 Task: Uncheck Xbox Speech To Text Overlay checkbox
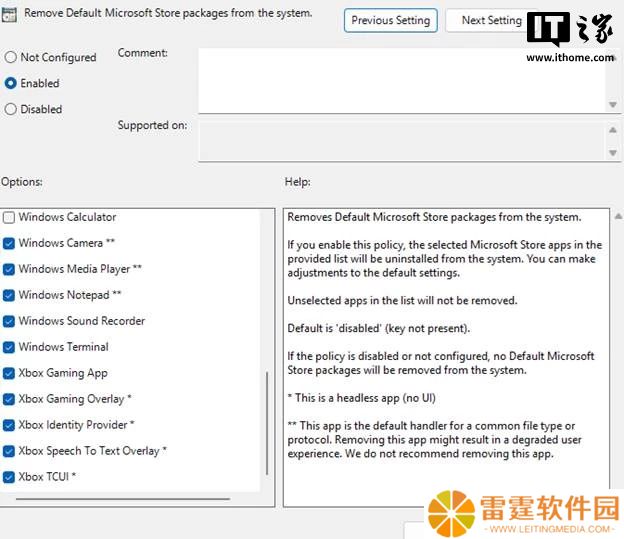click(x=9, y=451)
